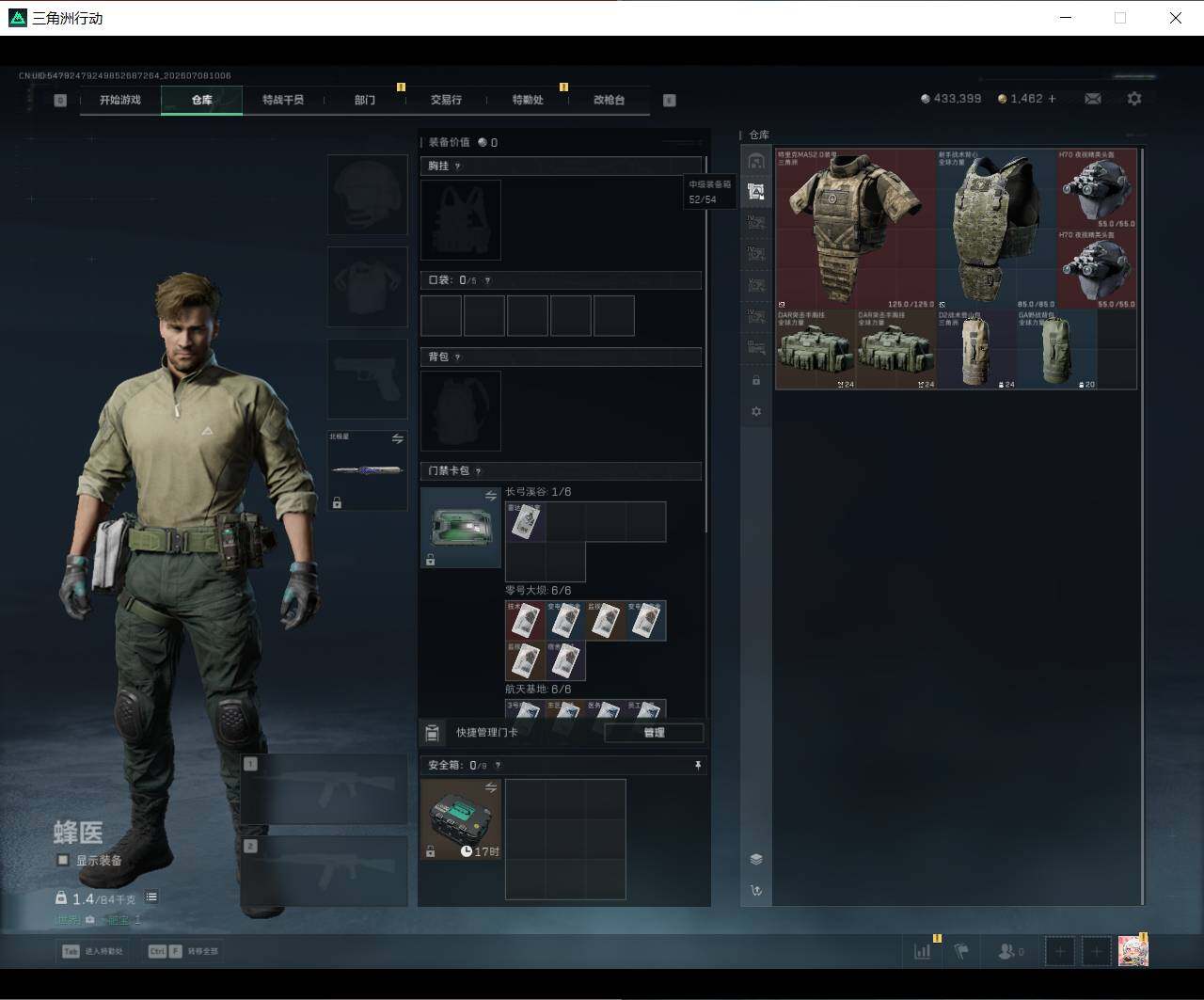
Task: Swap the melee knife with arrows icon
Action: [397, 439]
